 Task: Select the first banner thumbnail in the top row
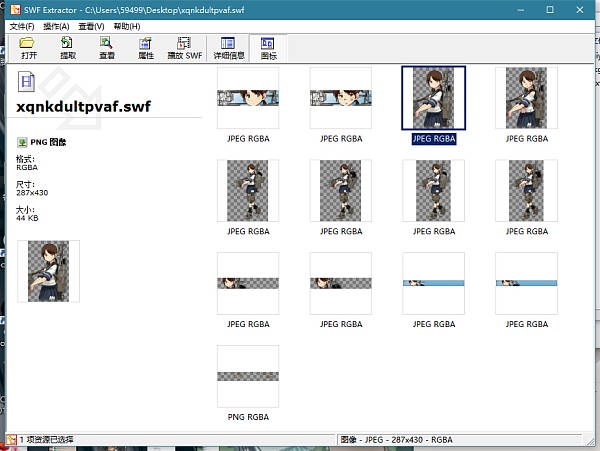(248, 98)
